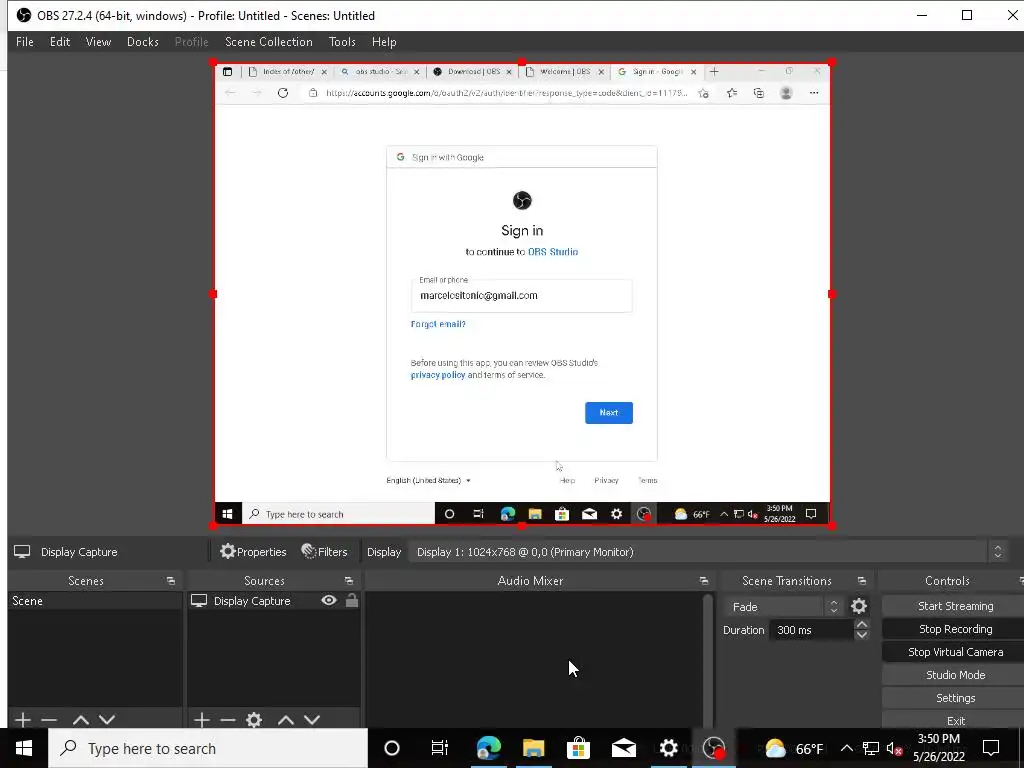Pop out the Audio Mixer dock

tap(703, 581)
